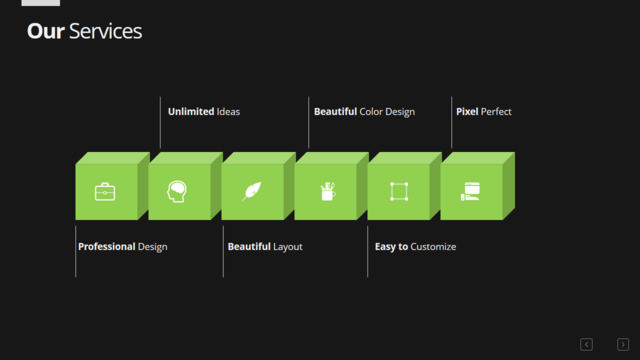640x360 pixels.
Task: Click the Beautiful Color Design label
Action: pyautogui.click(x=364, y=111)
